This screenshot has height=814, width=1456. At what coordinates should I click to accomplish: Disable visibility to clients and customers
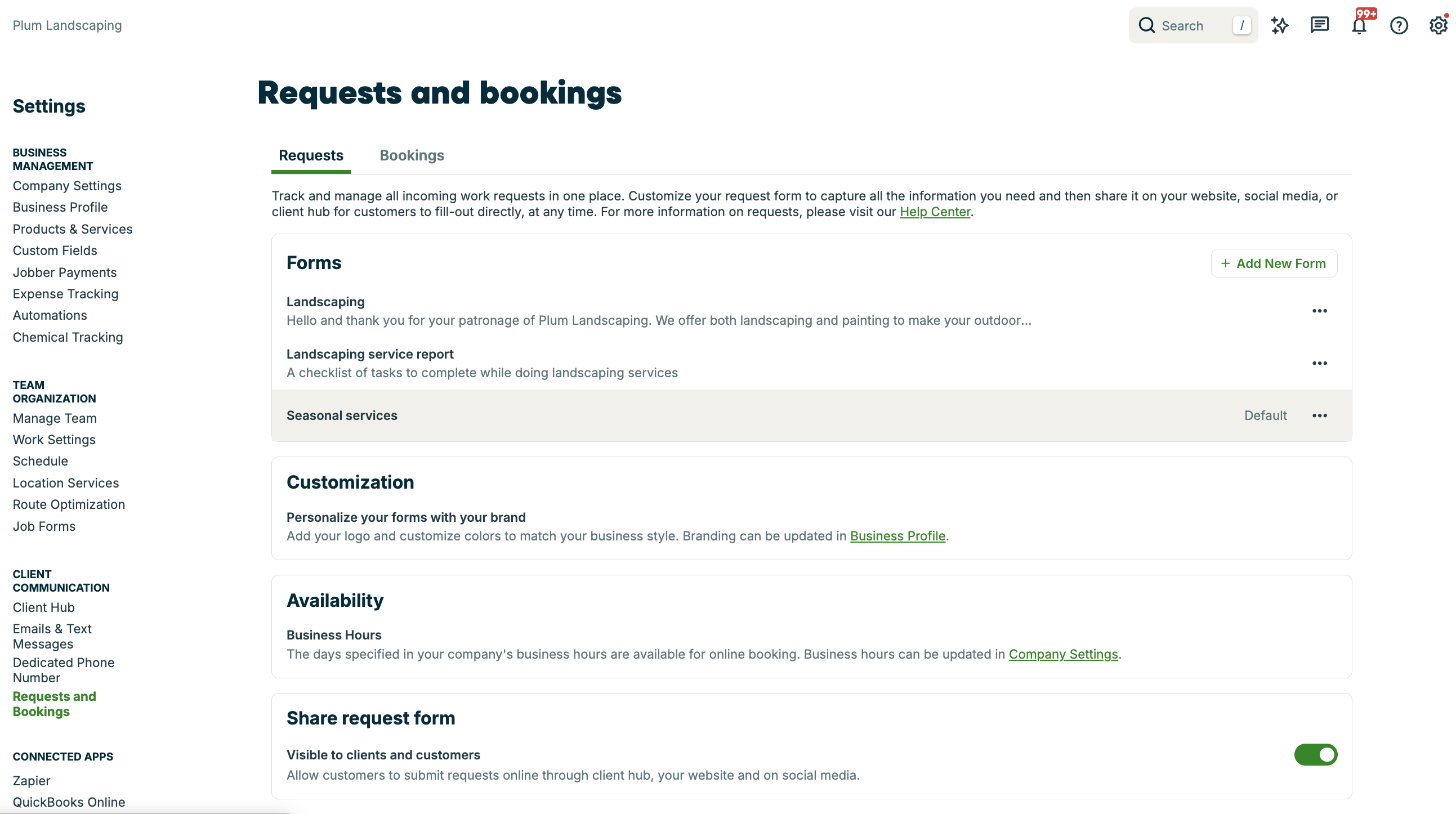click(1316, 754)
